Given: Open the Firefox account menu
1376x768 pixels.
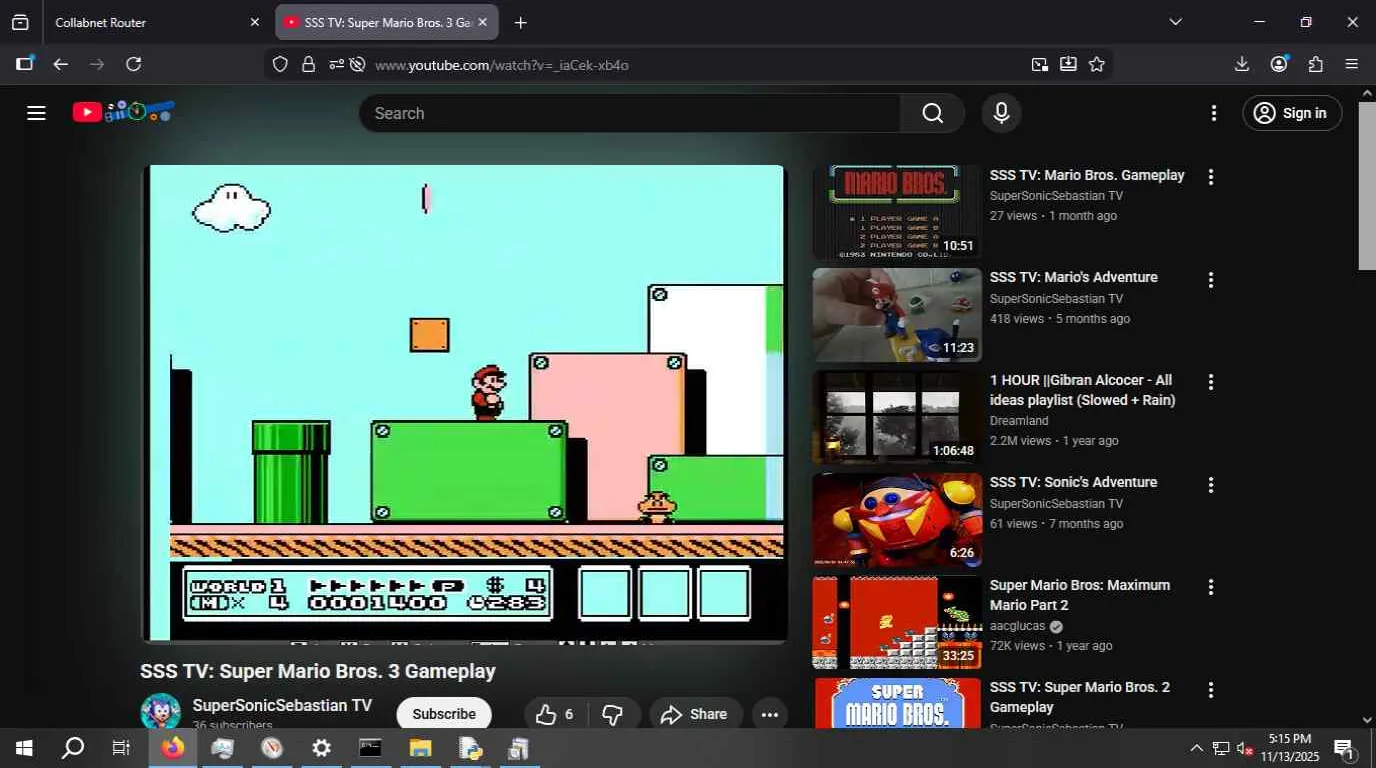Looking at the screenshot, I should (1279, 64).
